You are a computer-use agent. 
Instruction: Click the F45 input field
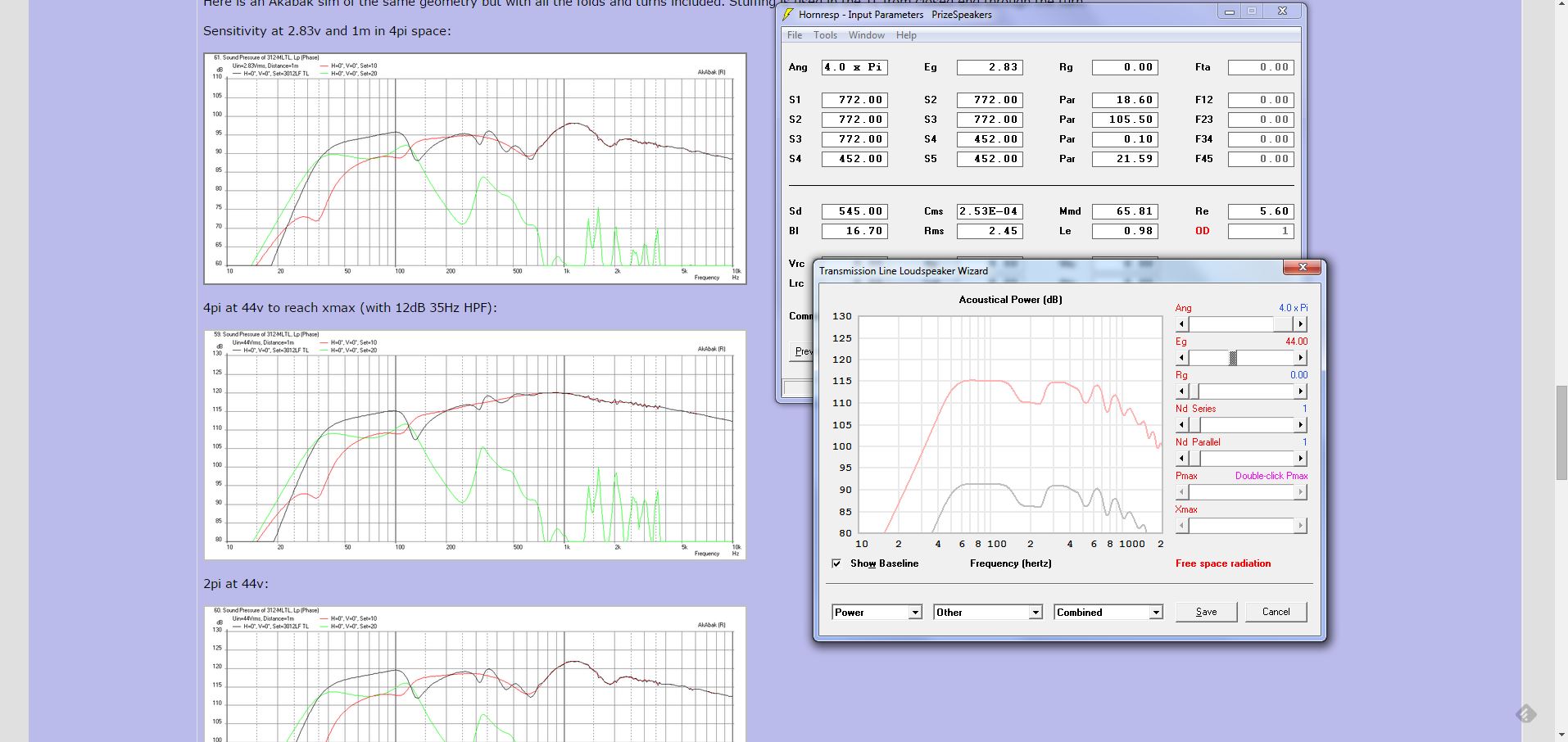coord(1261,159)
